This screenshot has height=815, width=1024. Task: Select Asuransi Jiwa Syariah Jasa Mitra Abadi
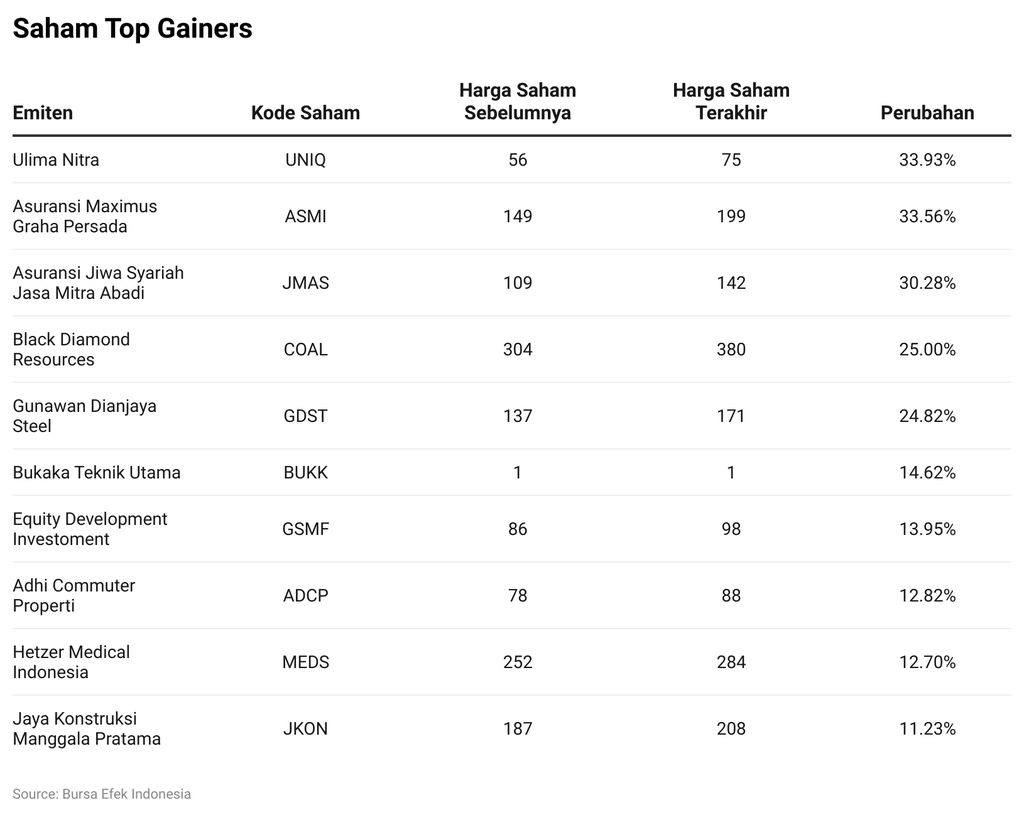(98, 283)
